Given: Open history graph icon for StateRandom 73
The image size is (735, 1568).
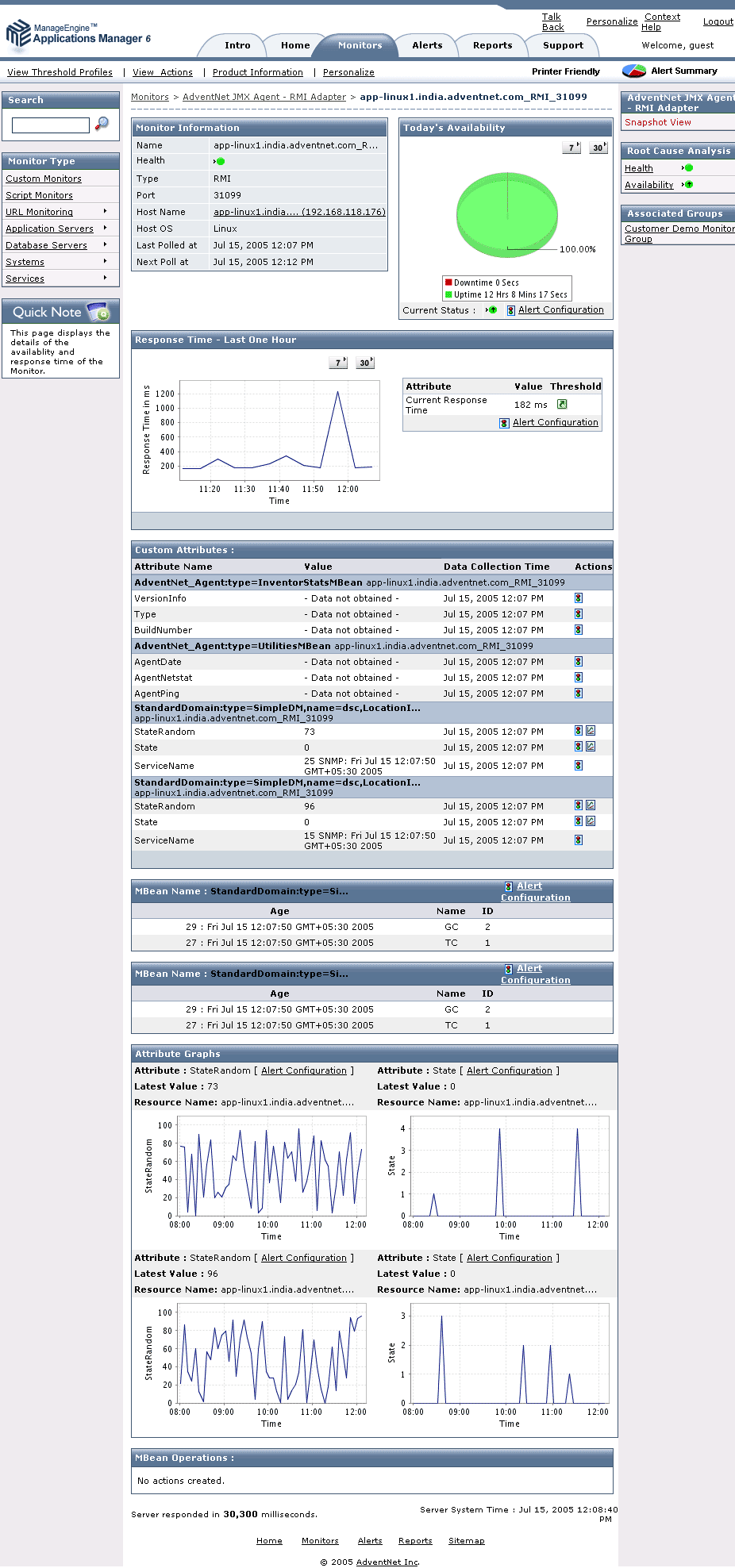Looking at the screenshot, I should pos(591,731).
